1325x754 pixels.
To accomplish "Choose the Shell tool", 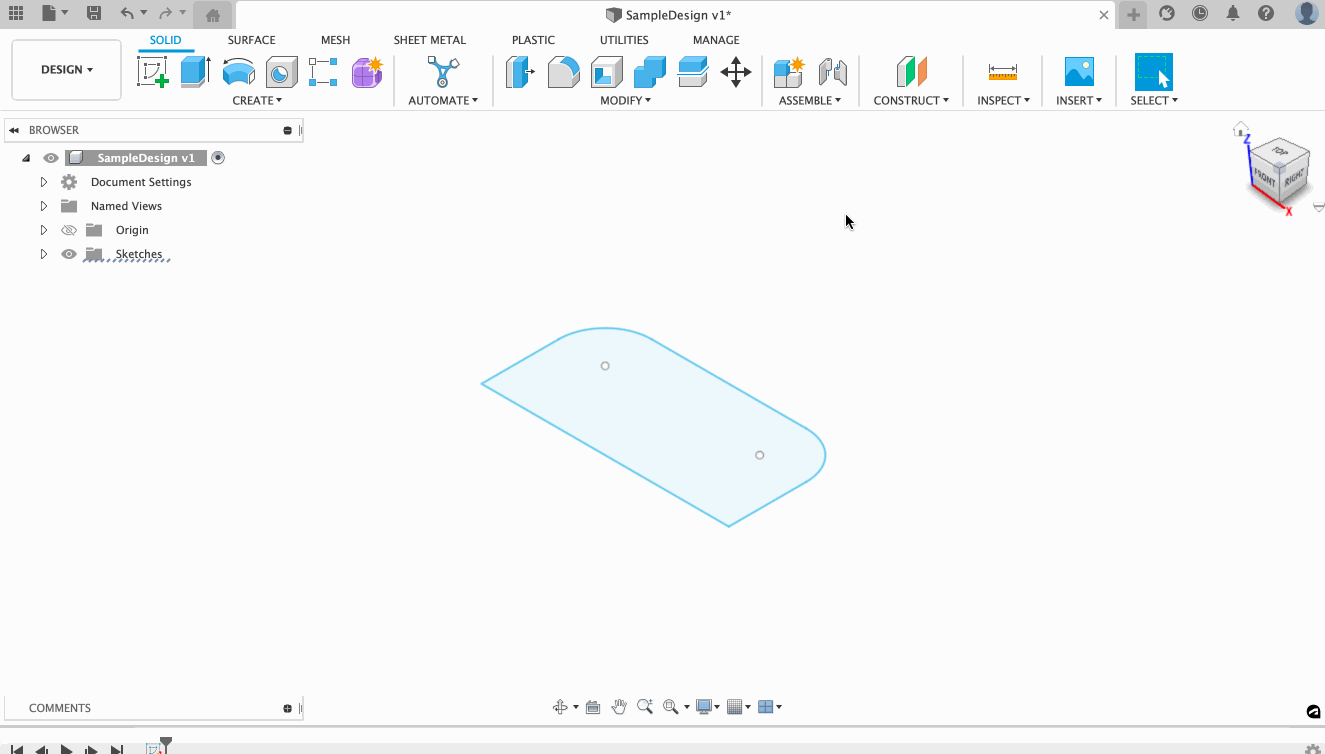I will [x=606, y=72].
